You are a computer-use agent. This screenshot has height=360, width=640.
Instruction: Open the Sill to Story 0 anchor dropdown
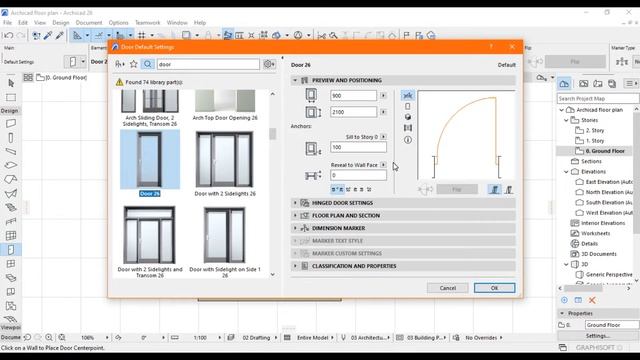(383, 137)
